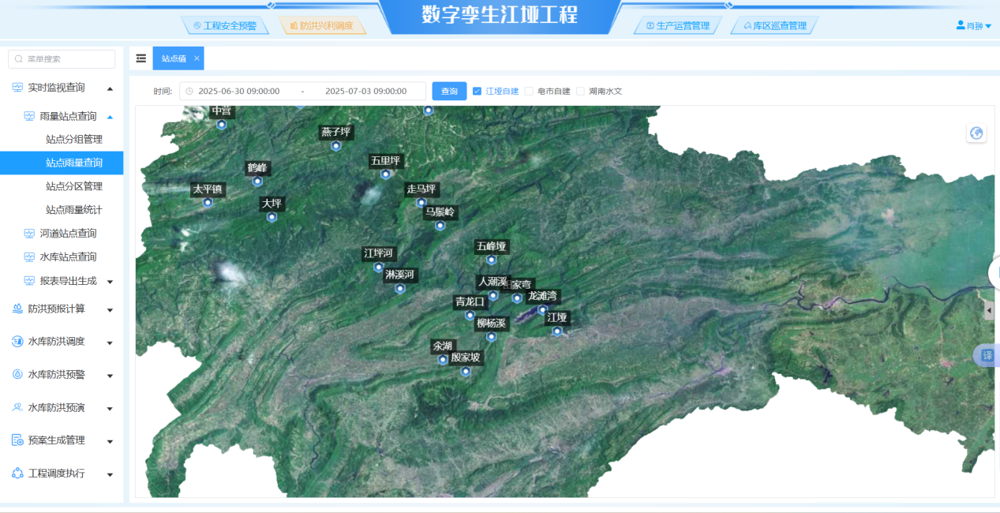
Task: Close the 站点值 tab
Action: [197, 59]
